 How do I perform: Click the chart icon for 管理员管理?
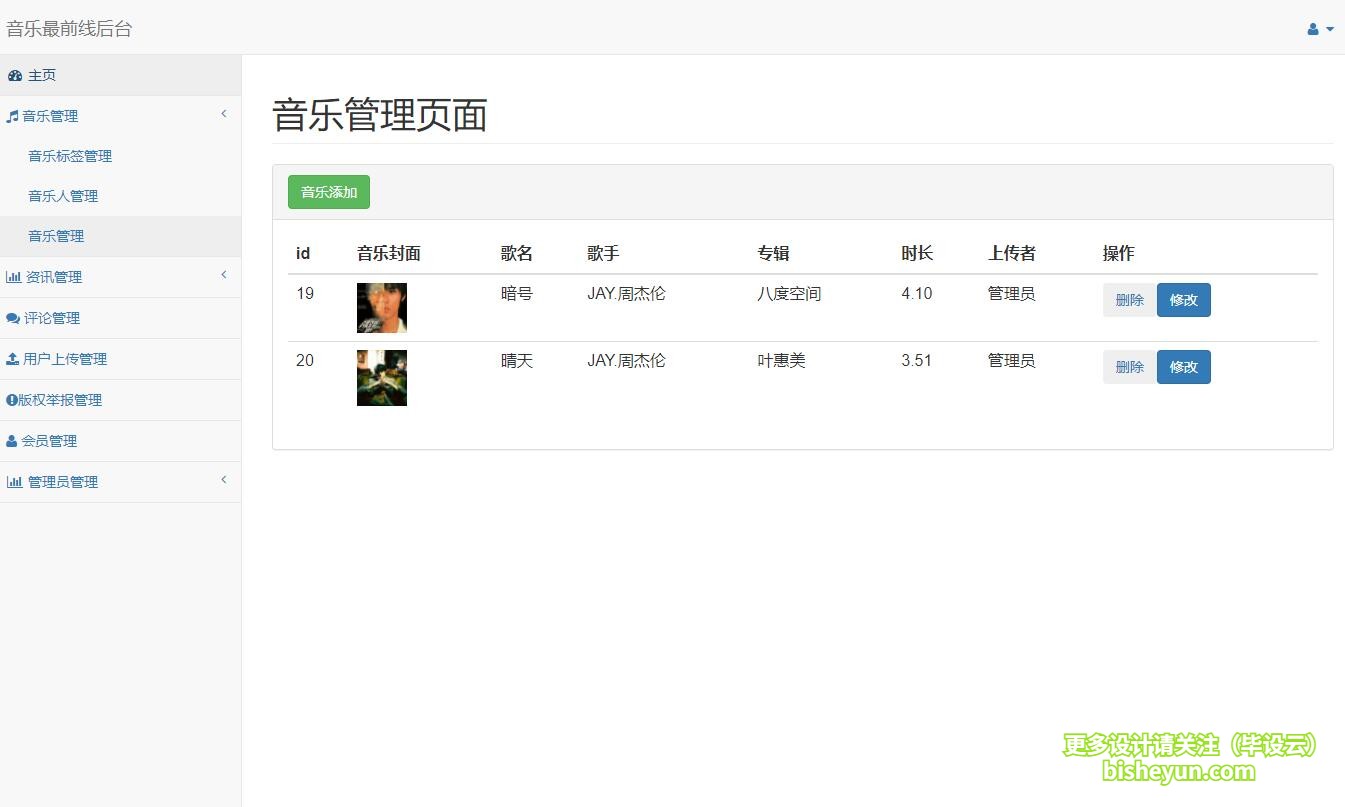14,481
